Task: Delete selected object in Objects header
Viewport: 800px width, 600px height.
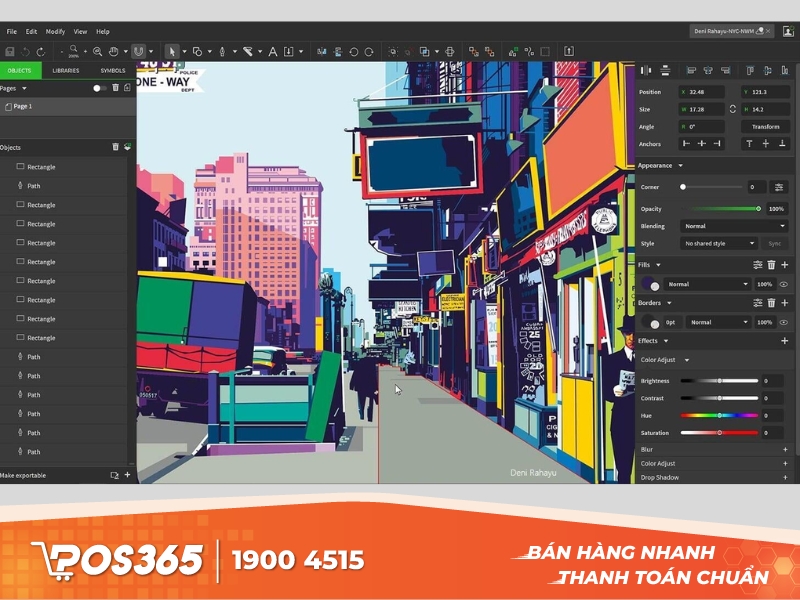Action: (x=115, y=147)
